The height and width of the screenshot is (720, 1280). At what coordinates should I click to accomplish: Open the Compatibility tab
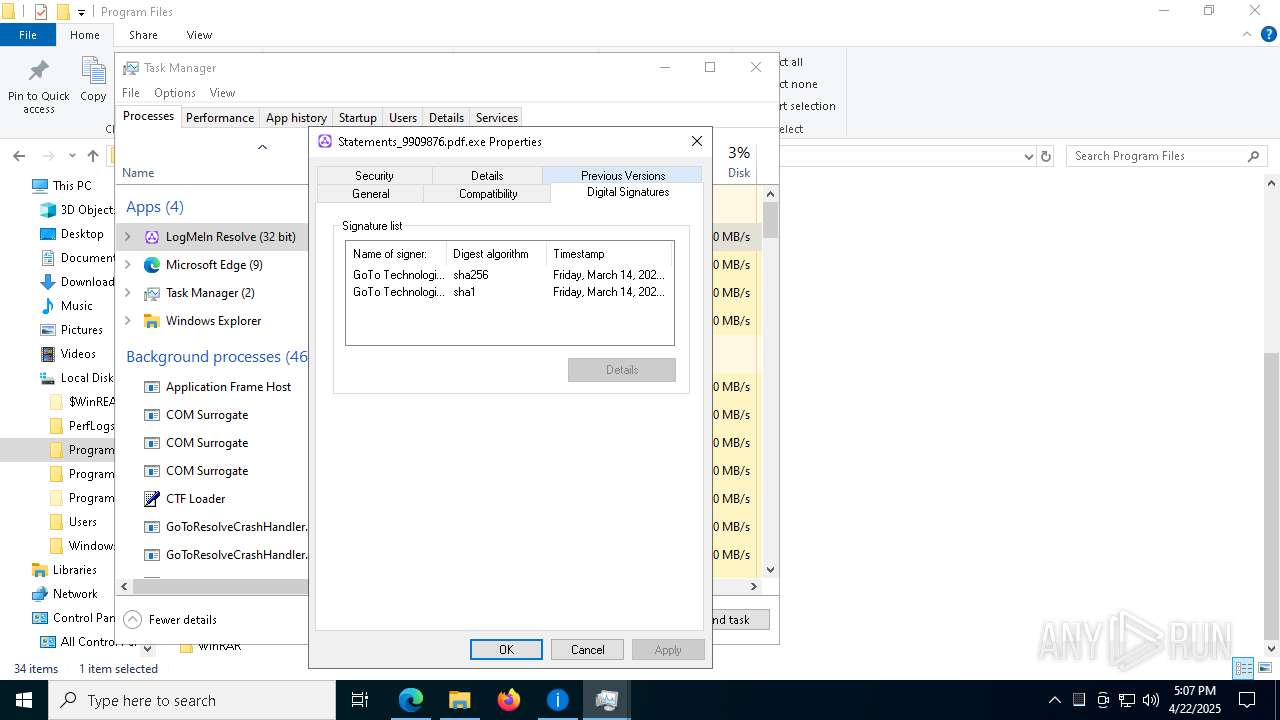pyautogui.click(x=488, y=193)
